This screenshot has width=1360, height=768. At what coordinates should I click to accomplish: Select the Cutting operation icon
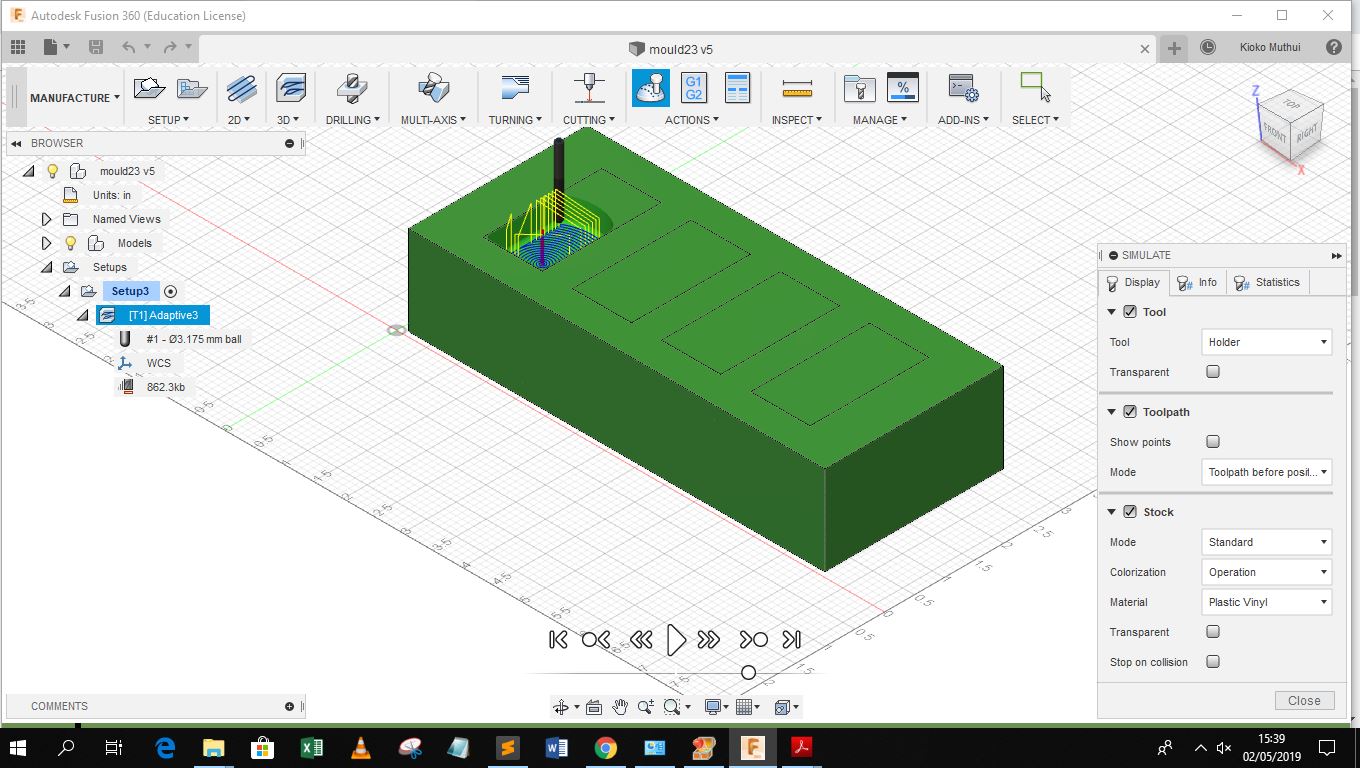click(589, 88)
